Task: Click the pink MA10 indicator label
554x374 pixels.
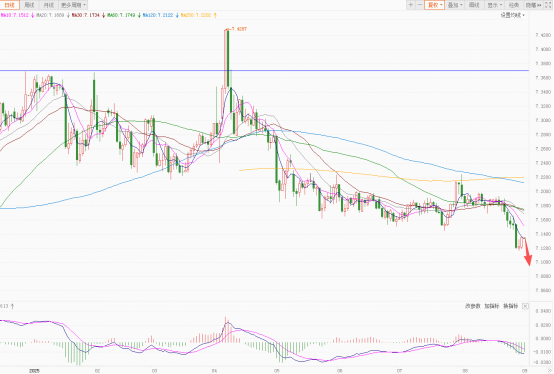Action: click(x=14, y=15)
